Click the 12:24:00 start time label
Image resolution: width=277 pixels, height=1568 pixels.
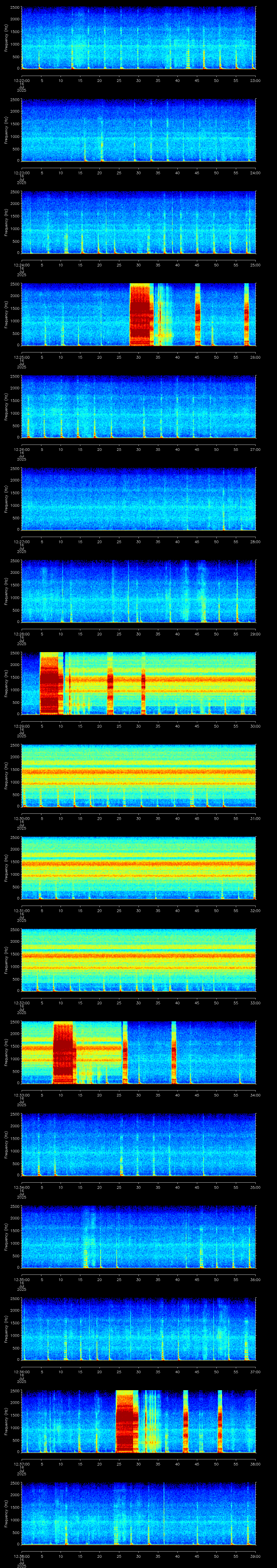[x=21, y=265]
